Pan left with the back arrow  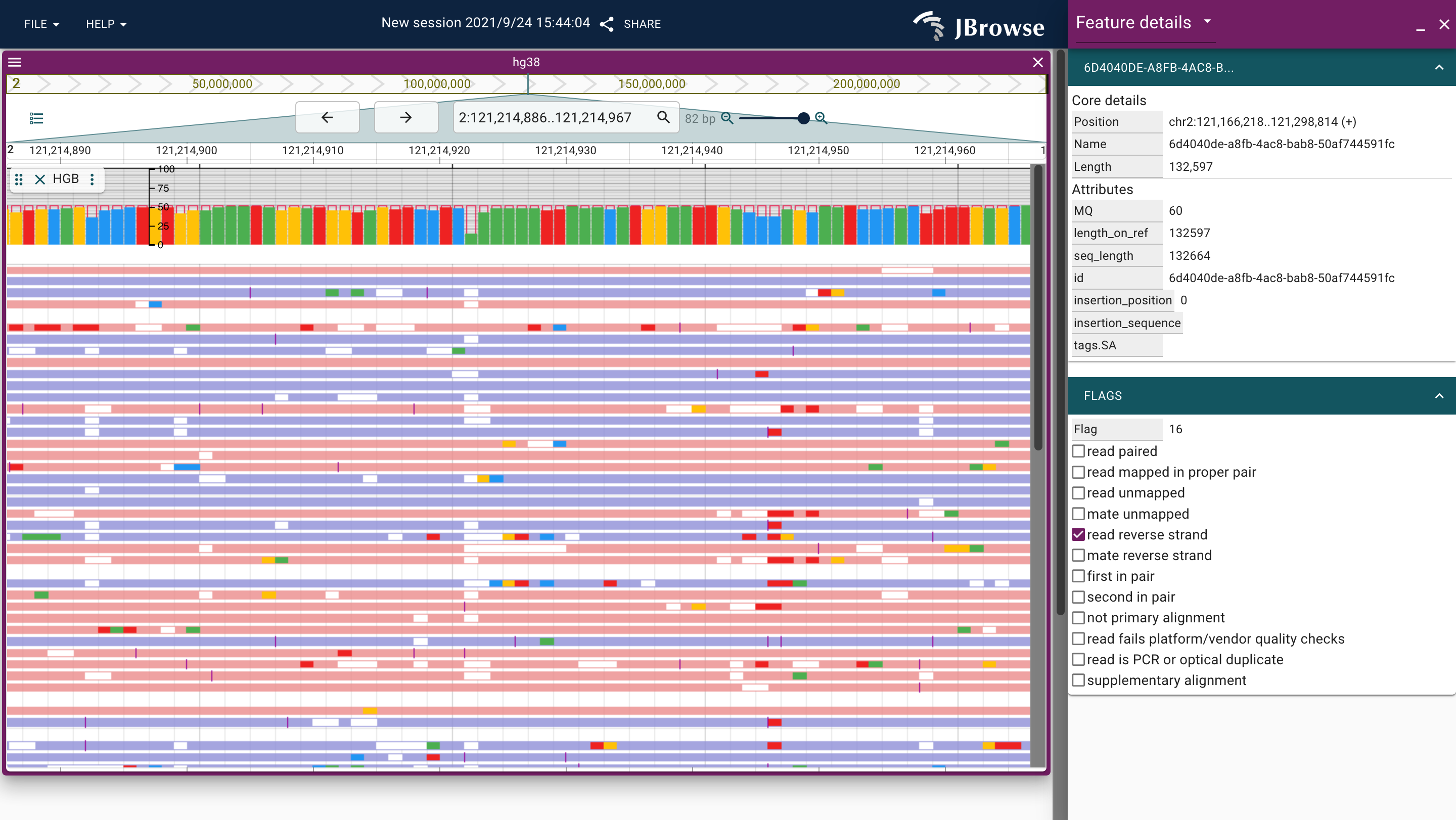tap(327, 118)
